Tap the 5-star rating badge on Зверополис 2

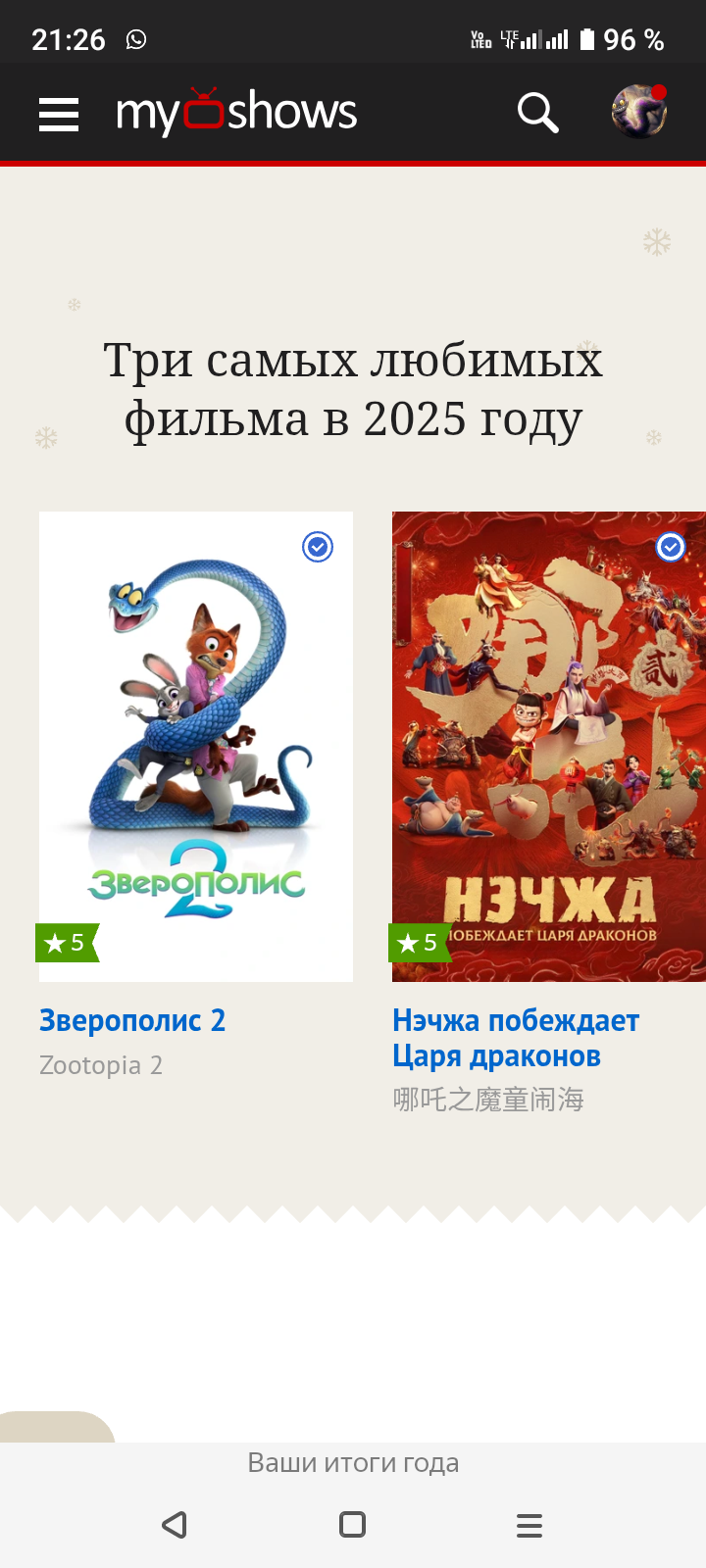point(67,943)
